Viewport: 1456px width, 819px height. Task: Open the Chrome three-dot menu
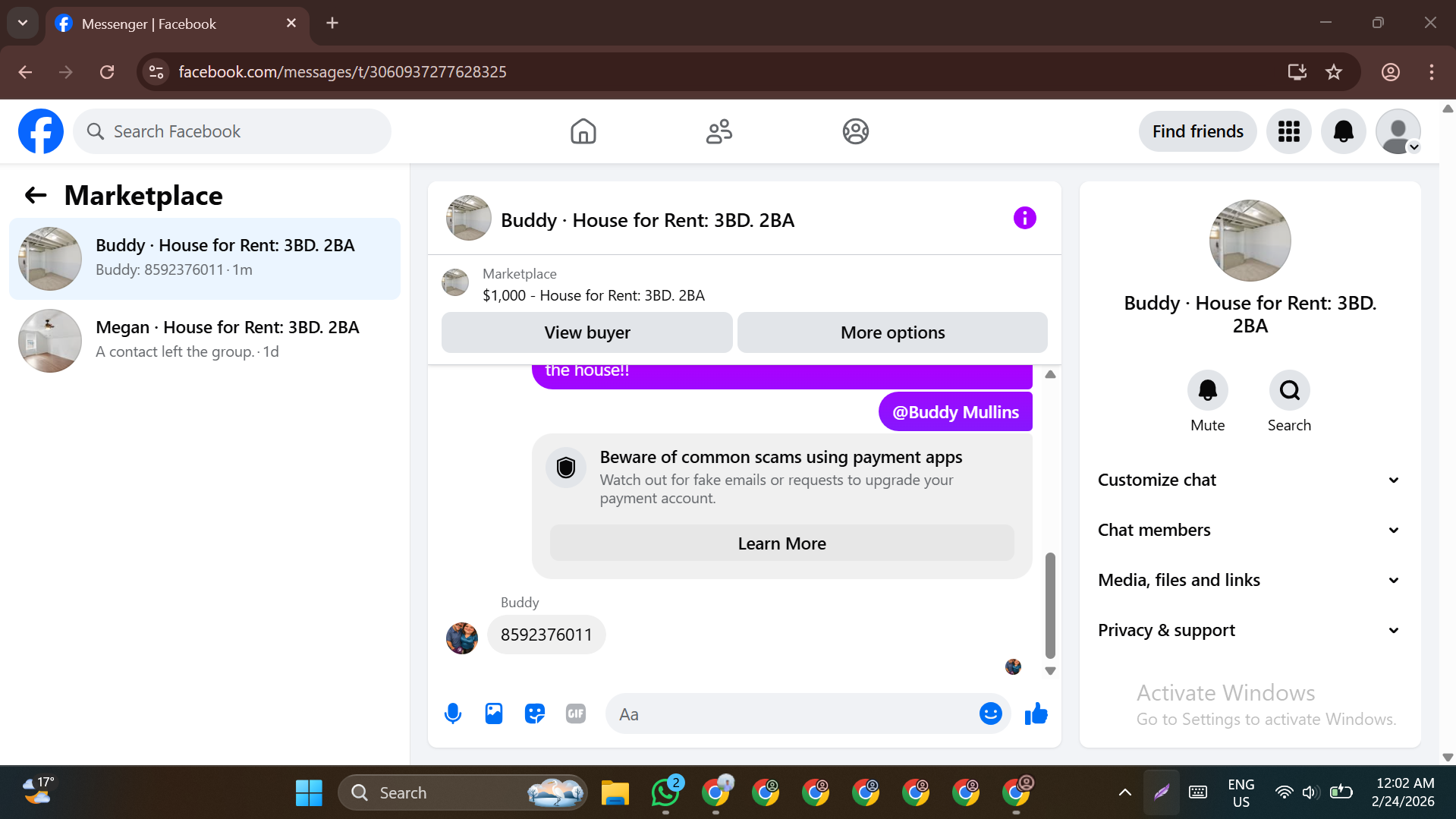pyautogui.click(x=1431, y=72)
